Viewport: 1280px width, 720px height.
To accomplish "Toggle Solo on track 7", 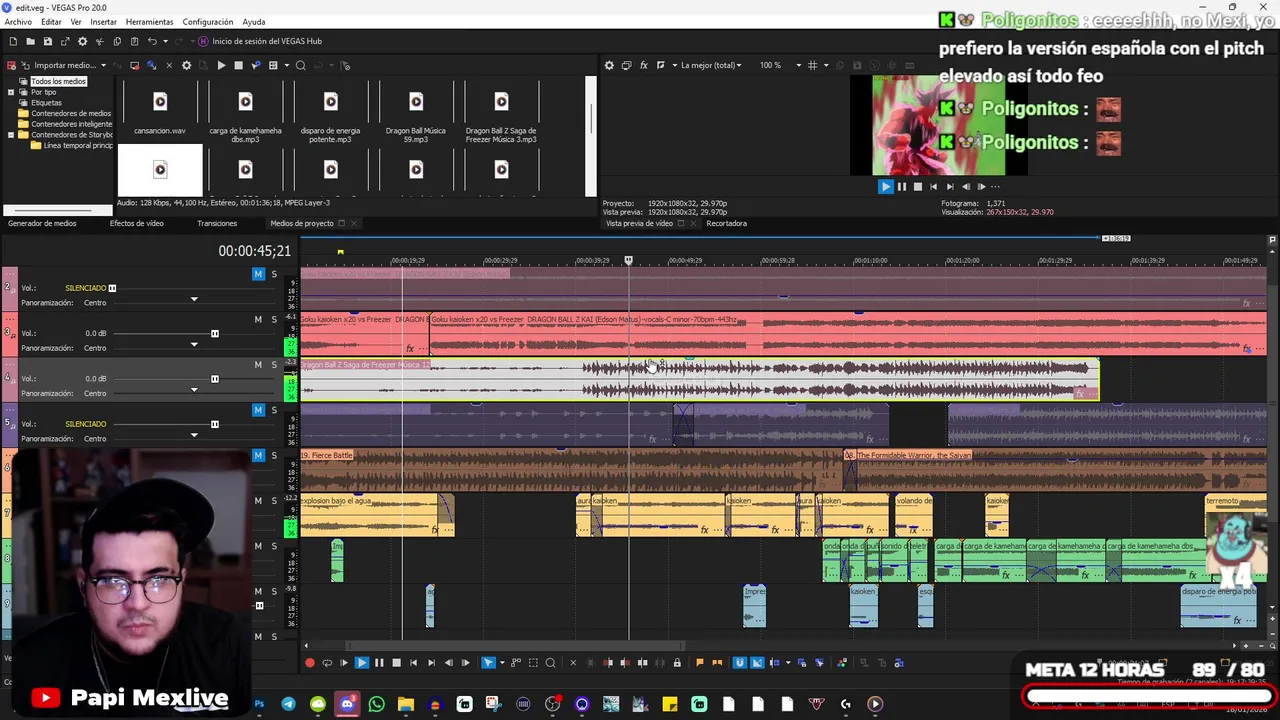I will [274, 500].
